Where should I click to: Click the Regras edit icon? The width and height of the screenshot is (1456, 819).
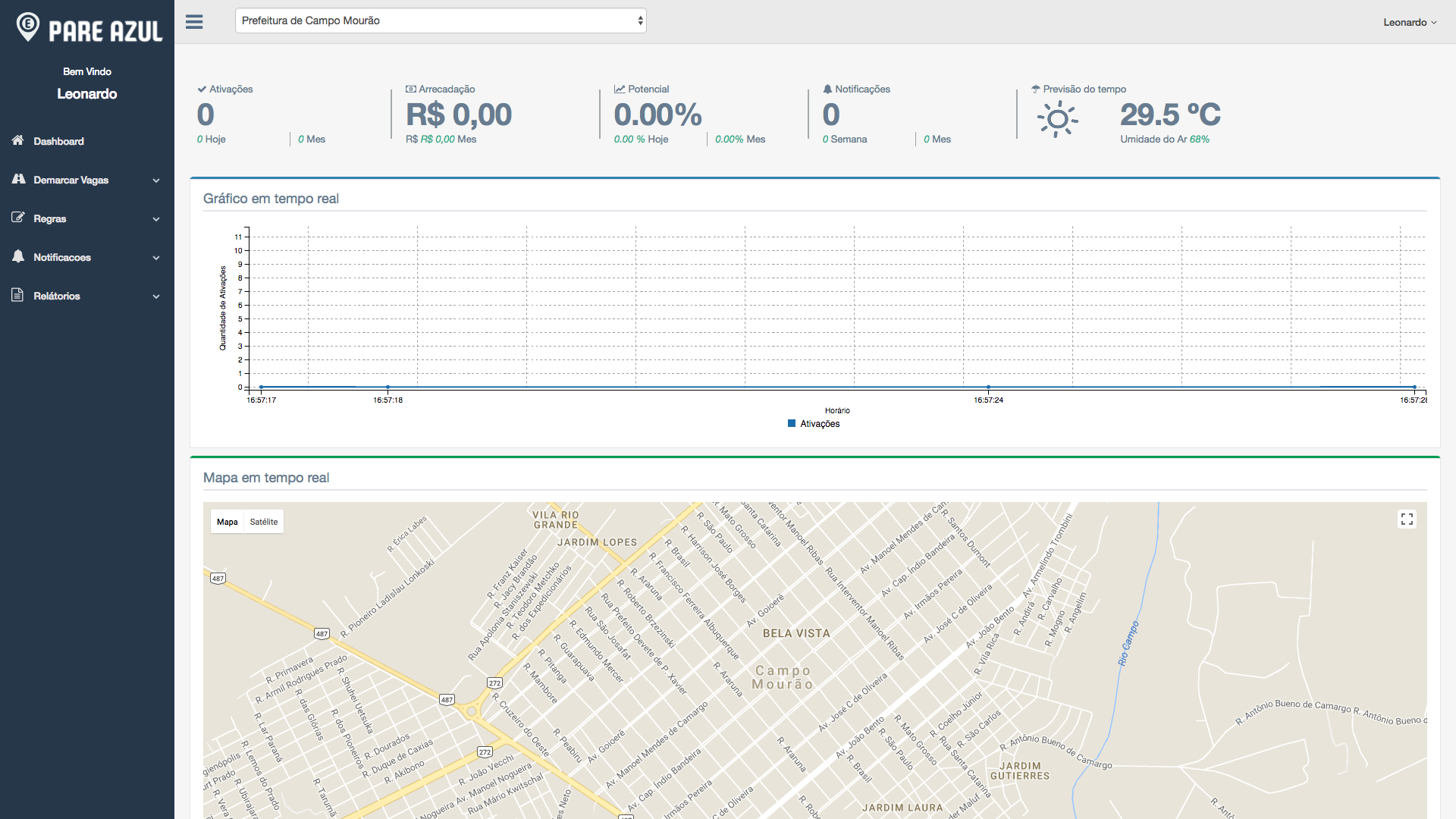click(17, 218)
